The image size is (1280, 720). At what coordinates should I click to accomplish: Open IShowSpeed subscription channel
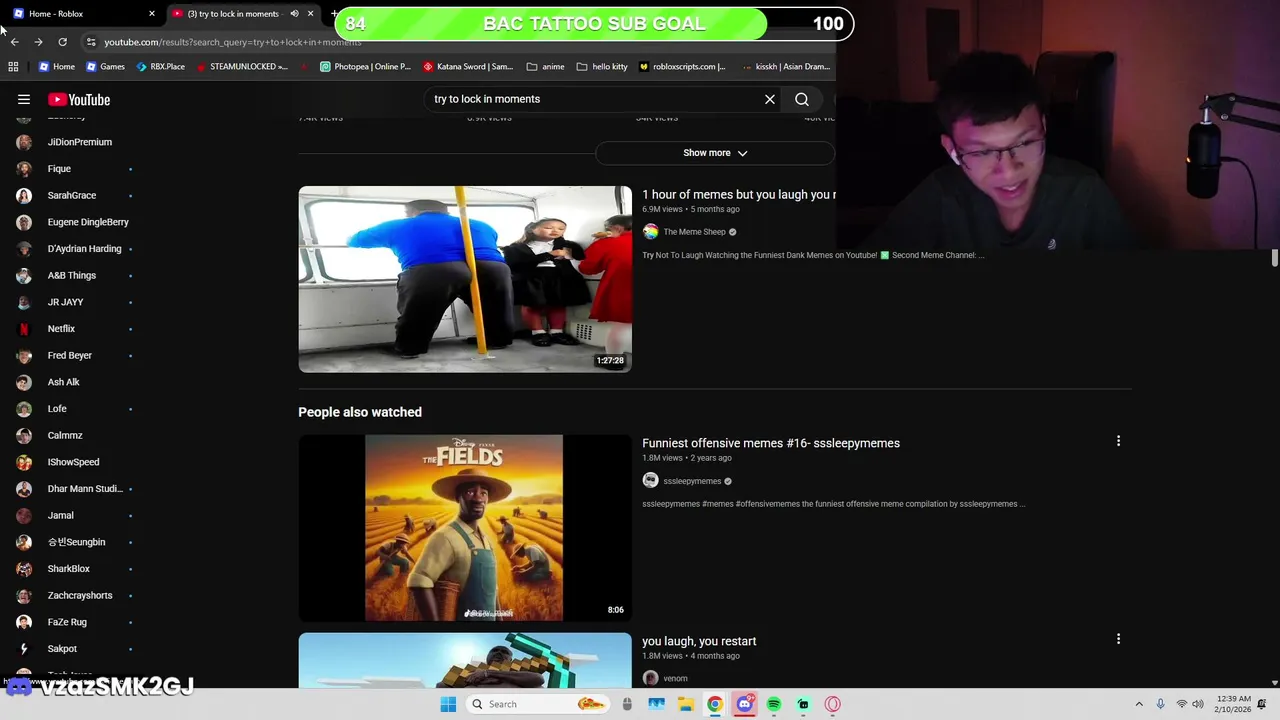(x=75, y=462)
